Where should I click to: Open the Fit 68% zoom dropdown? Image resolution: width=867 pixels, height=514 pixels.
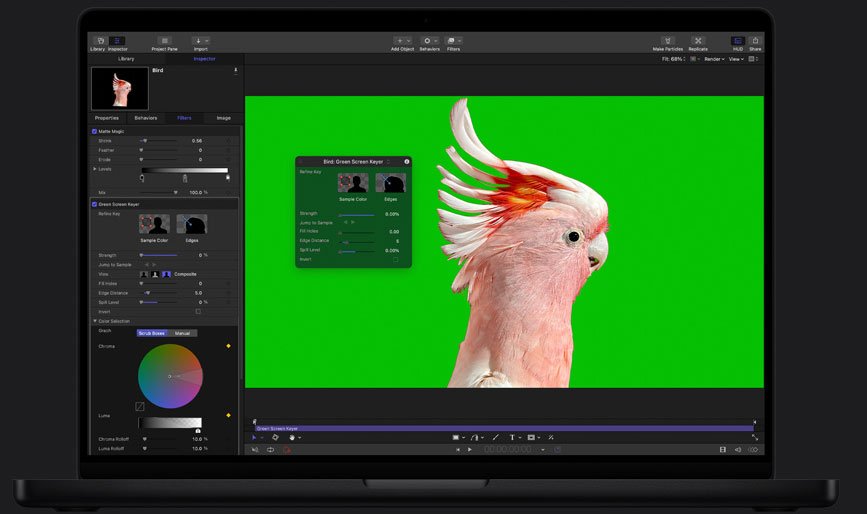click(x=673, y=59)
